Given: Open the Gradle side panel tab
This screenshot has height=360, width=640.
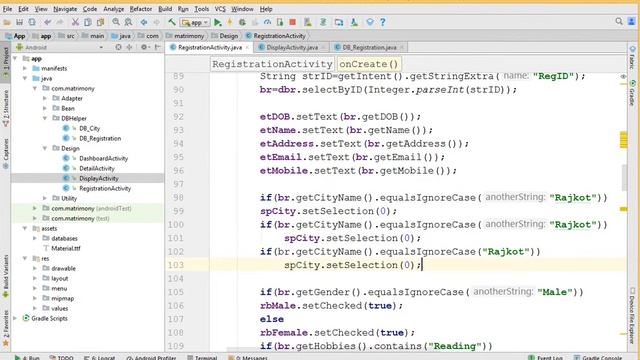Looking at the screenshot, I should pos(632,93).
